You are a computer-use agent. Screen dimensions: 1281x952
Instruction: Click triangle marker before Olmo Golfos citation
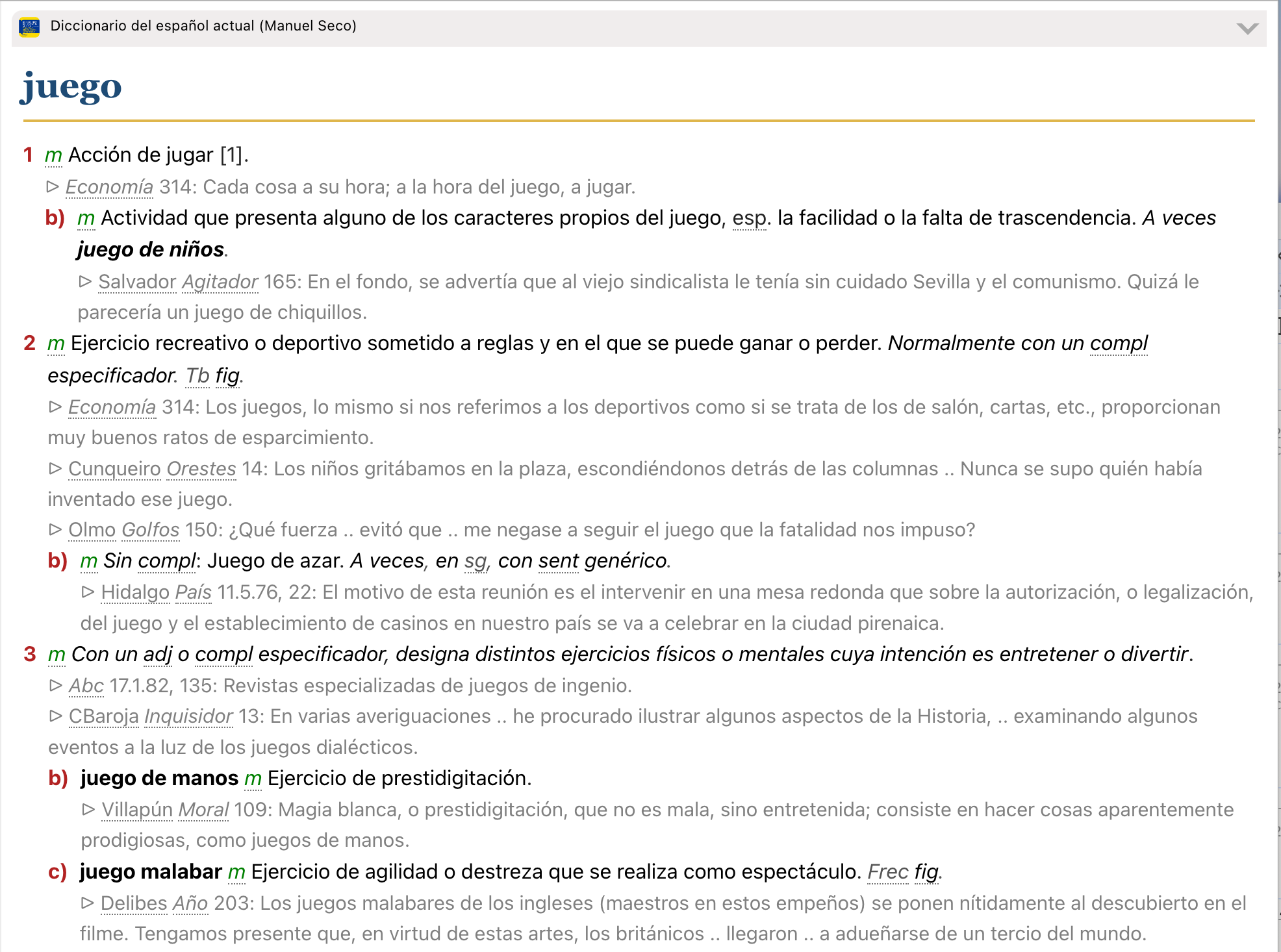click(x=55, y=530)
